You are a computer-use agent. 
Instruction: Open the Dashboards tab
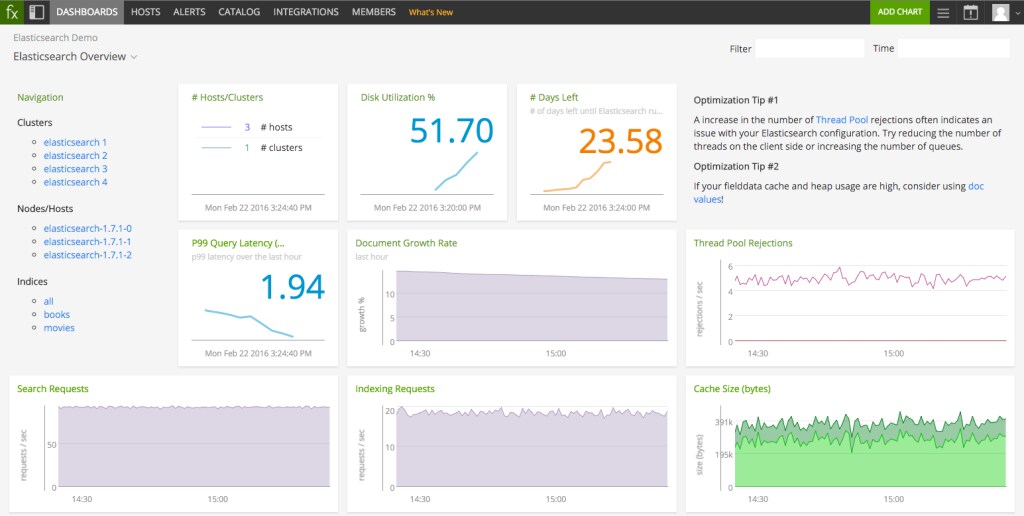pos(87,12)
